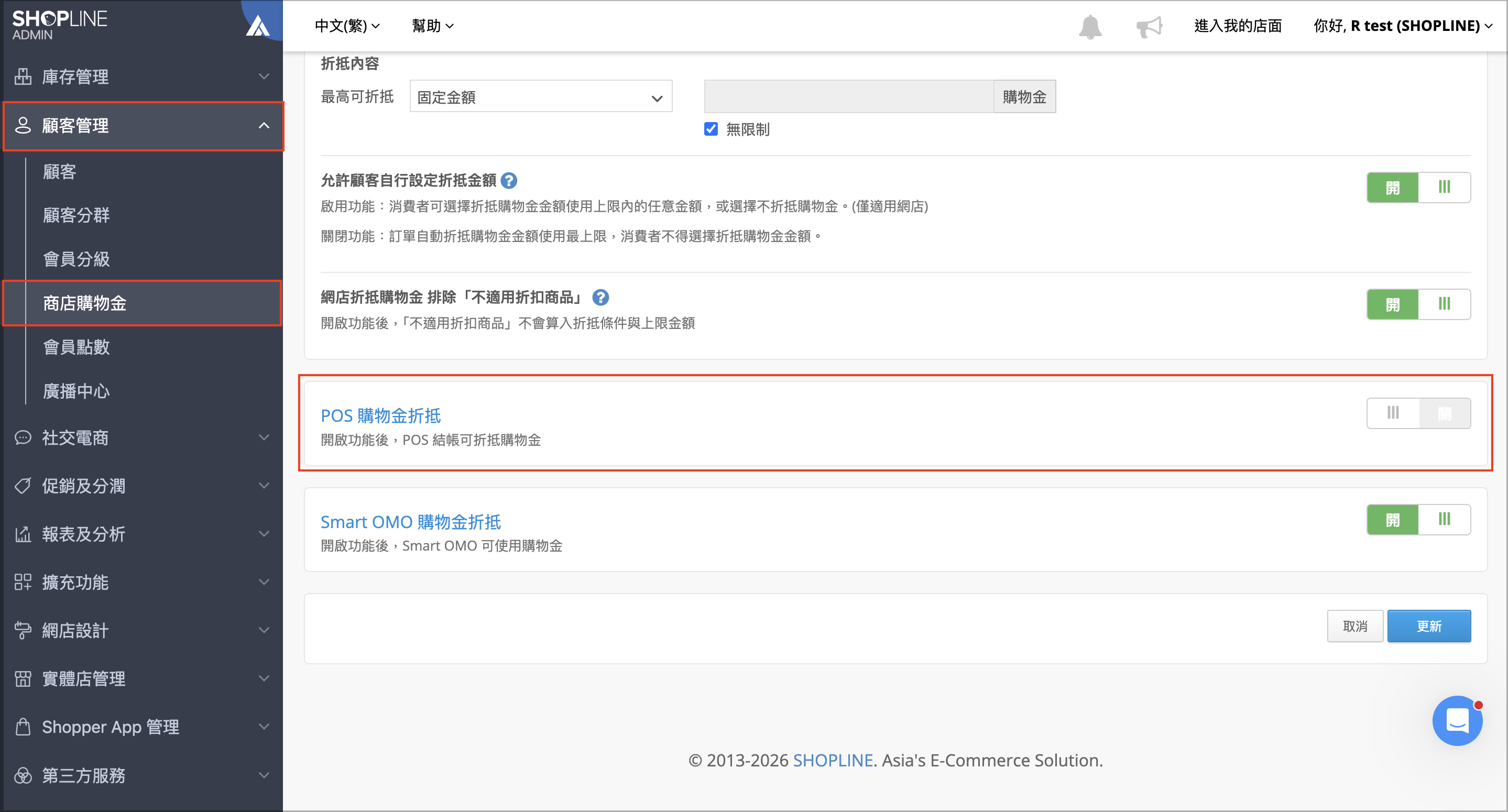Open 顧客 submenu item
The image size is (1508, 812).
(60, 171)
